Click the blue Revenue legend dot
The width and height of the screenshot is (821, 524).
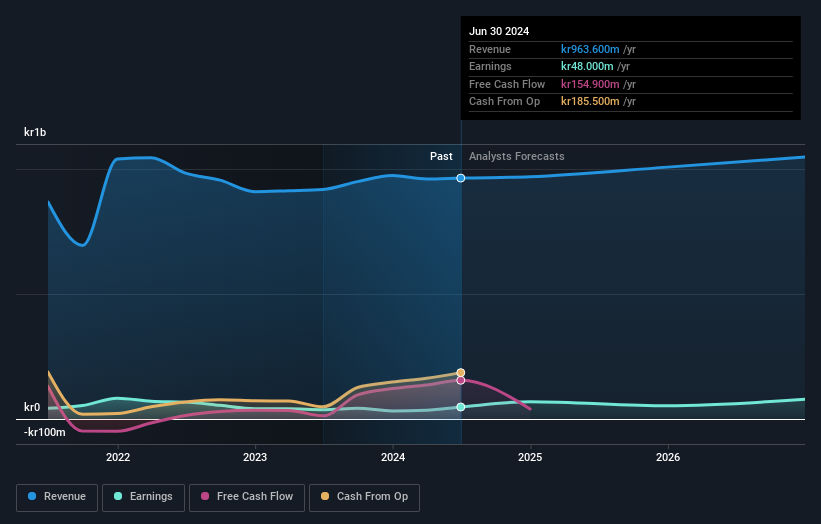[x=32, y=496]
